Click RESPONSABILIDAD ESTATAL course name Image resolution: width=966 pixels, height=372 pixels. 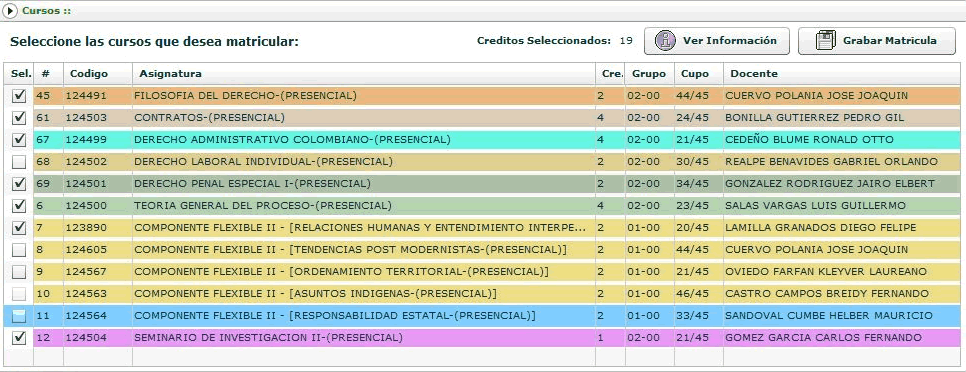tap(335, 316)
